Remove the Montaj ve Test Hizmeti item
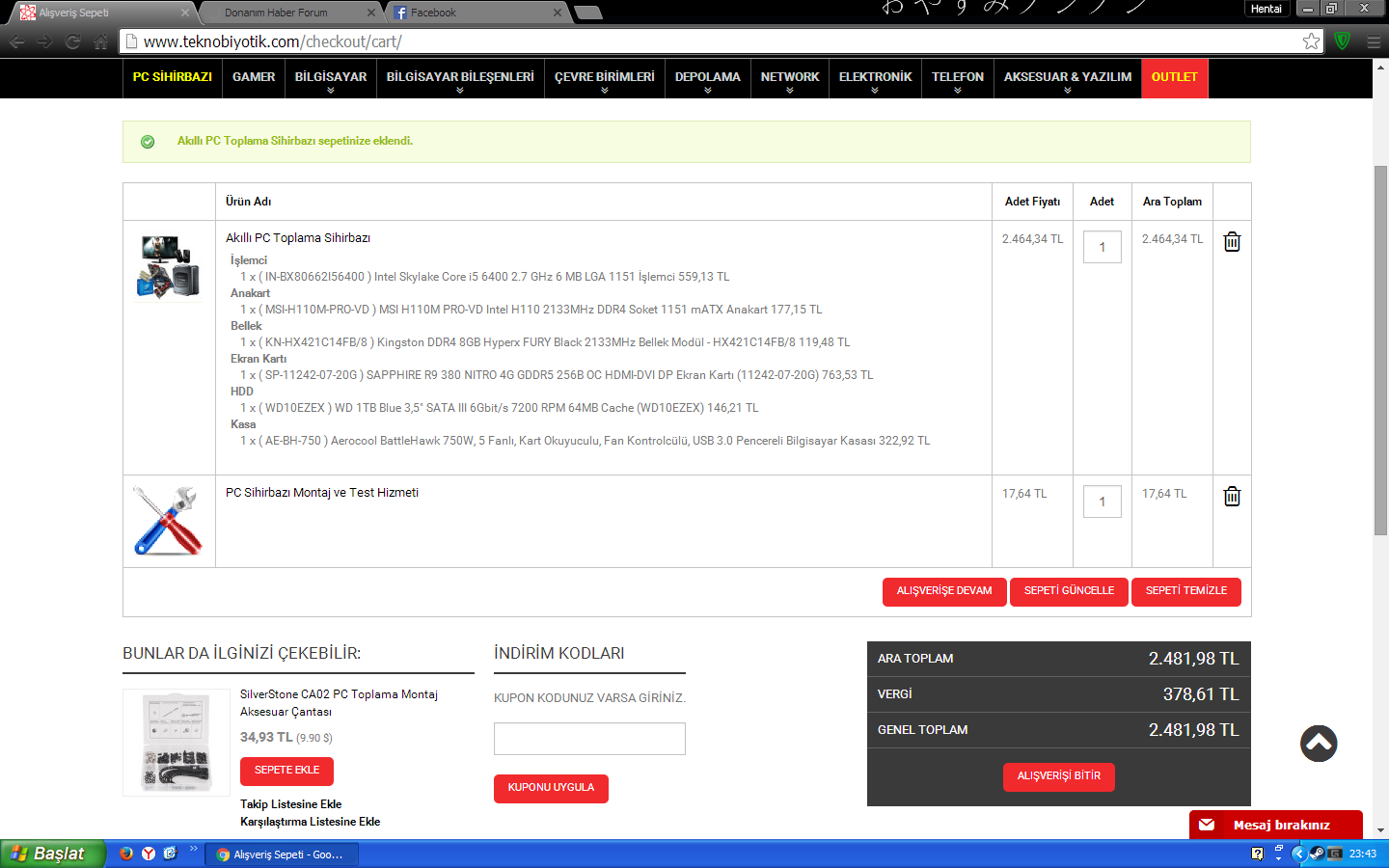Viewport: 1389px width, 868px height. (x=1232, y=497)
